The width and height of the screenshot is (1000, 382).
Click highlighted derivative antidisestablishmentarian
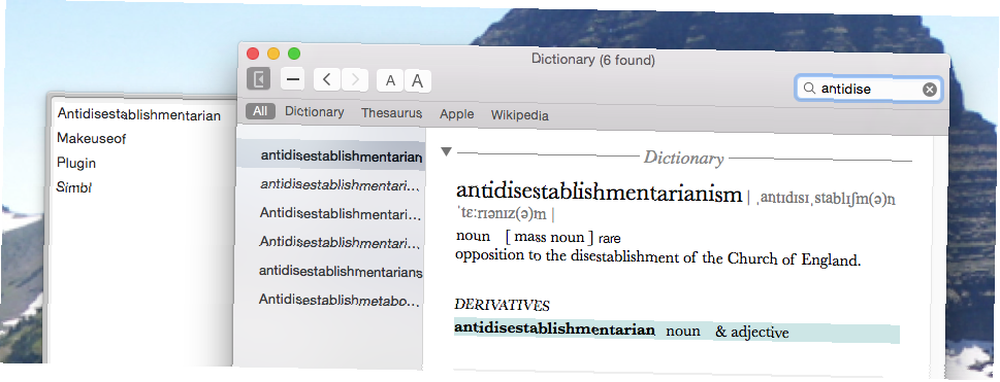(x=554, y=329)
